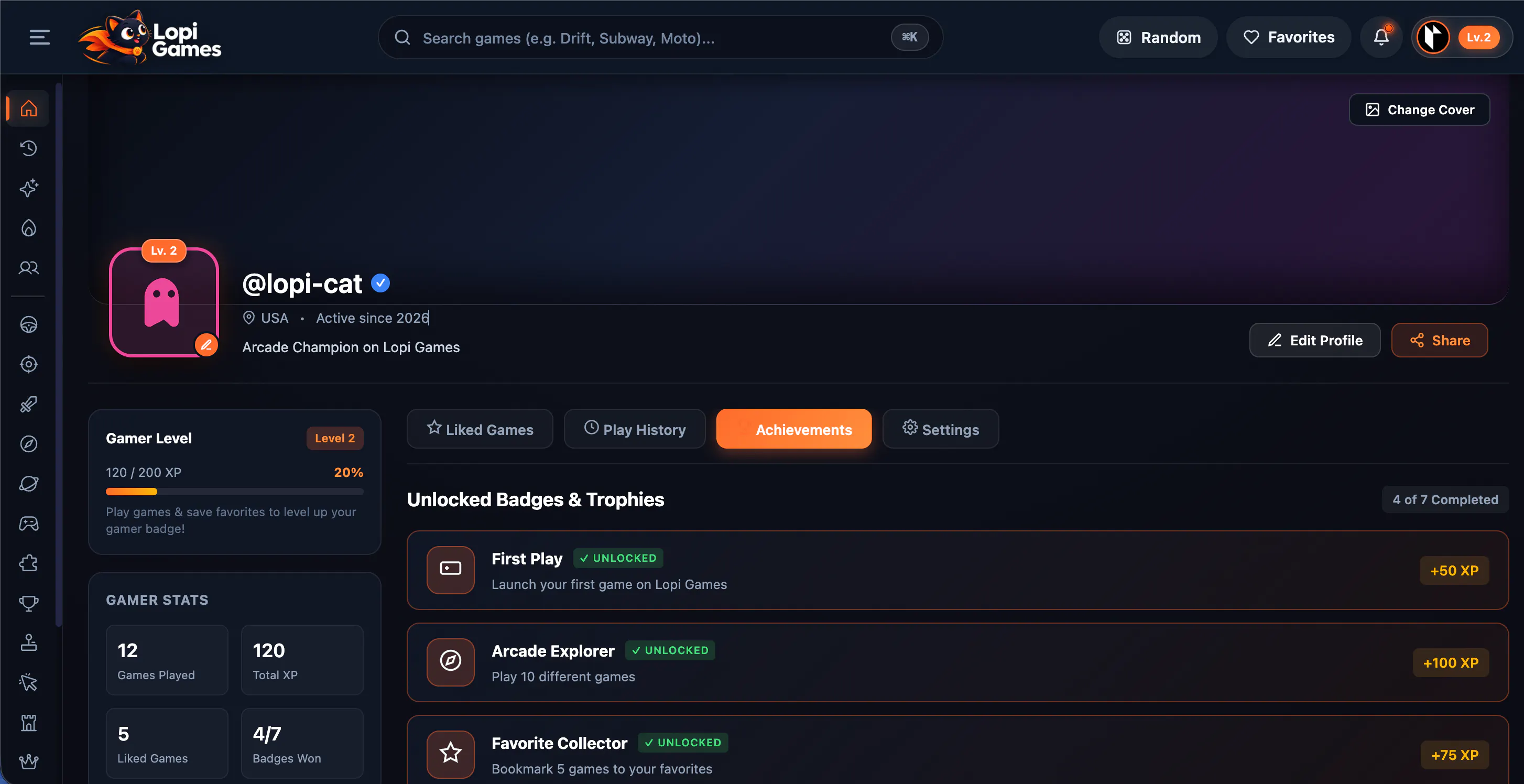Click the Lopi Games logo

[150, 37]
